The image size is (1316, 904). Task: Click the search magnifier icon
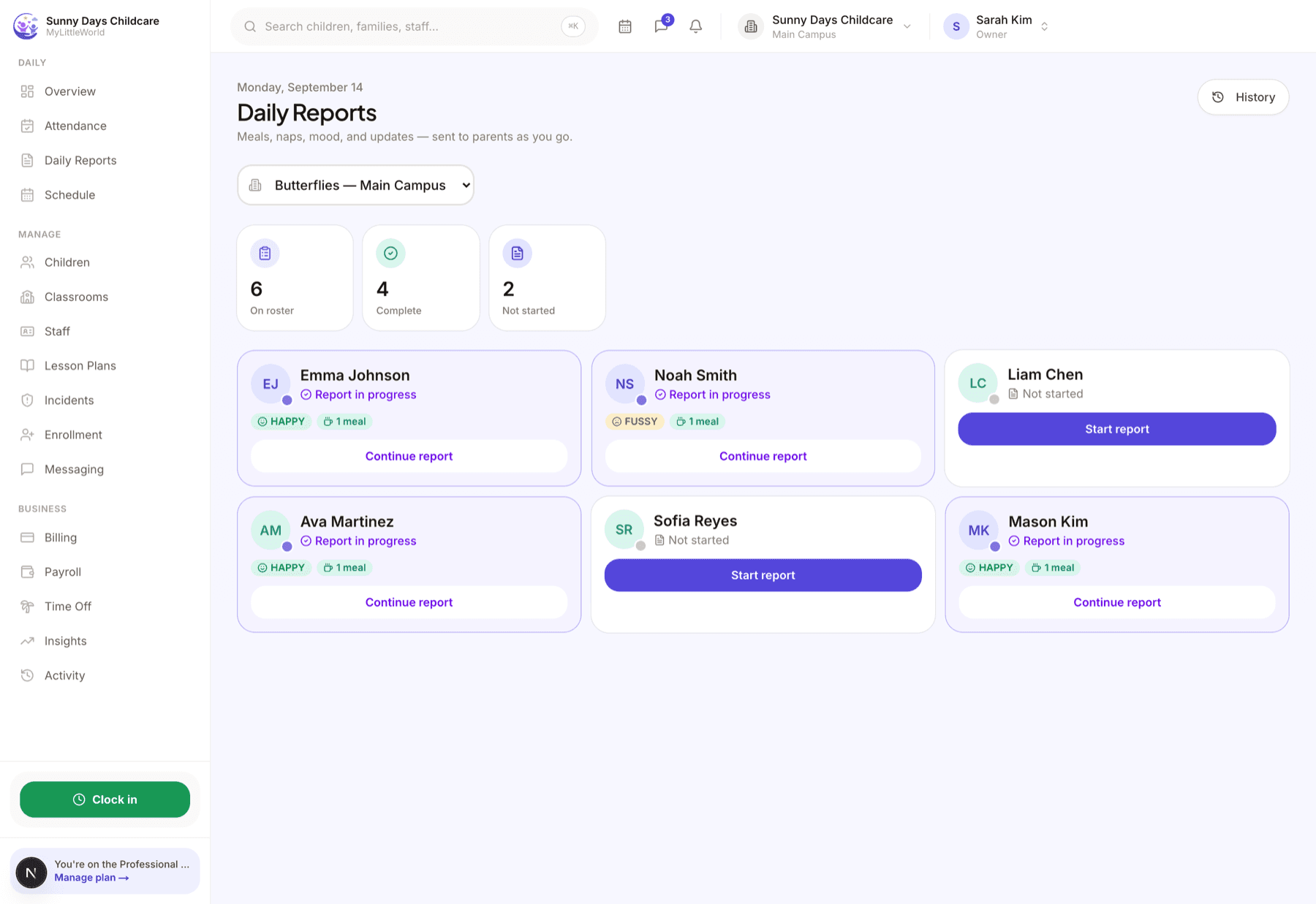(250, 26)
